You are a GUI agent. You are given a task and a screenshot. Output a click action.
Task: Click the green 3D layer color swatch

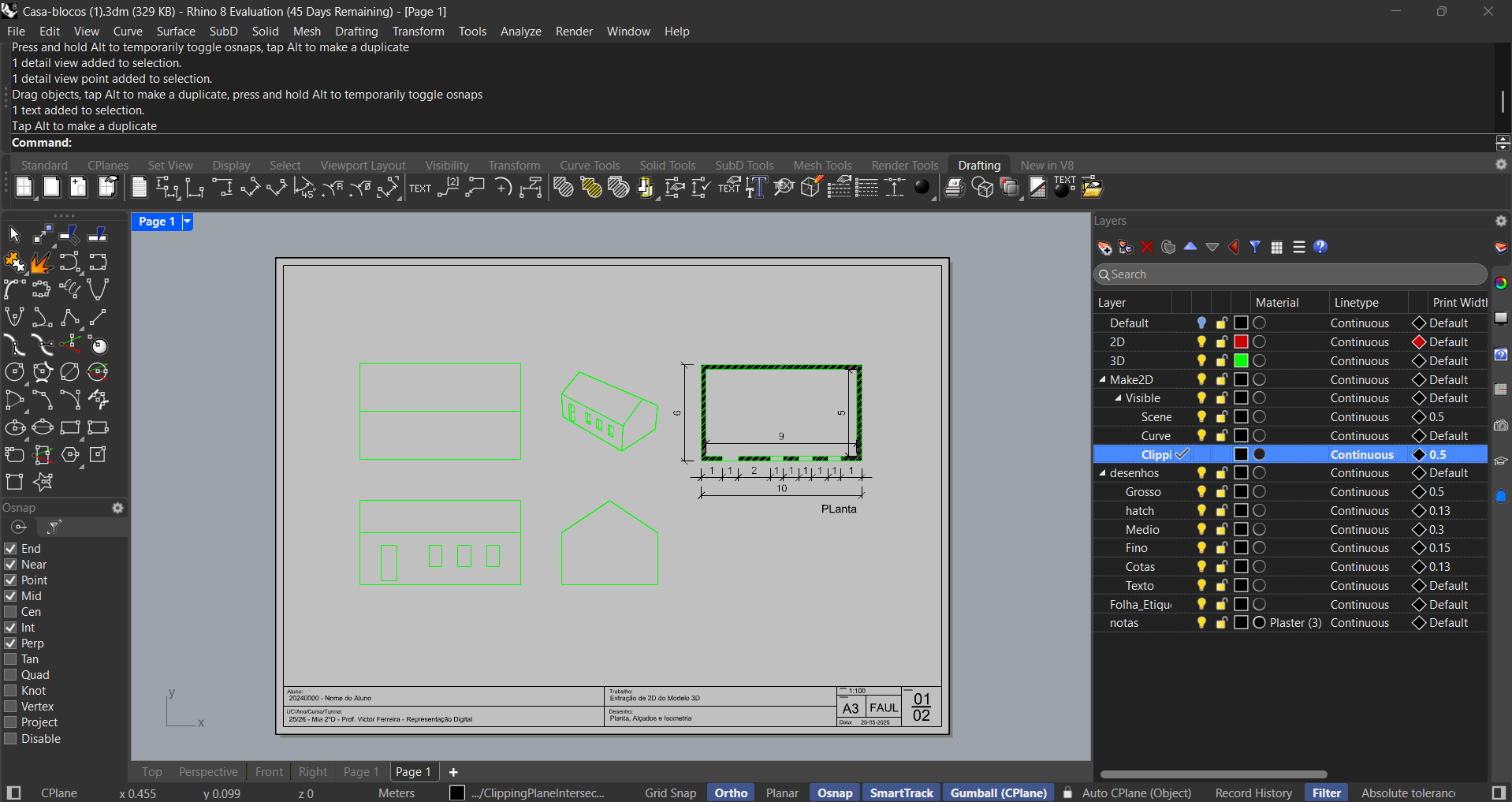[x=1239, y=360]
